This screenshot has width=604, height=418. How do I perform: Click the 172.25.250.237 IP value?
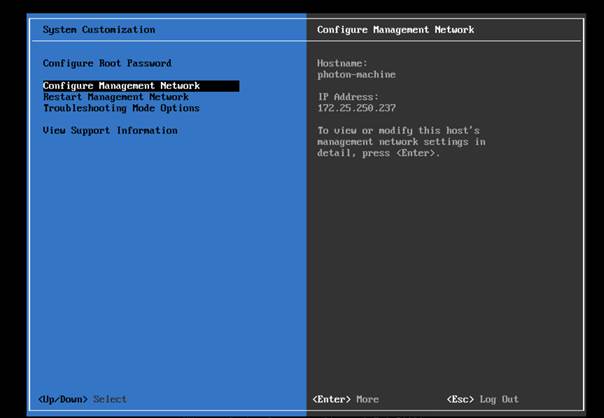point(356,108)
